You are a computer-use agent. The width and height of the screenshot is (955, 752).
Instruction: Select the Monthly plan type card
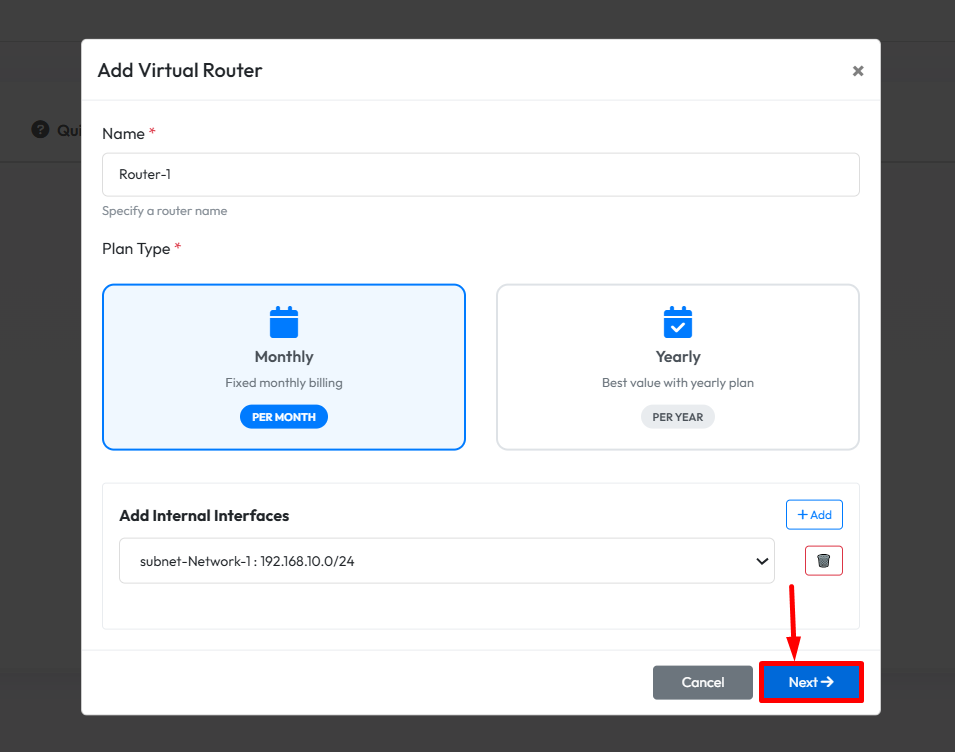click(x=284, y=367)
